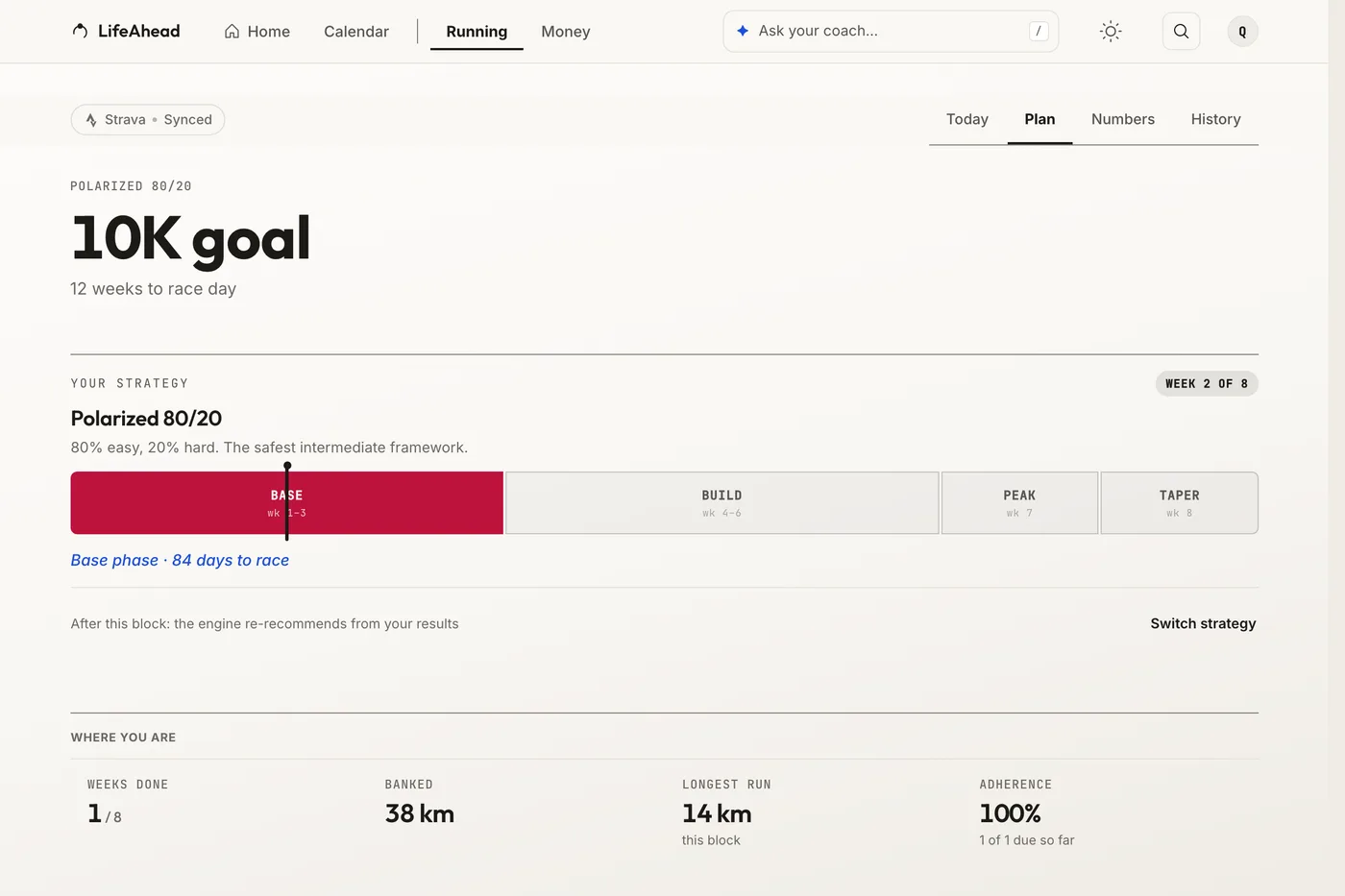Open the Q profile avatar
This screenshot has width=1345, height=896.
coord(1242,32)
